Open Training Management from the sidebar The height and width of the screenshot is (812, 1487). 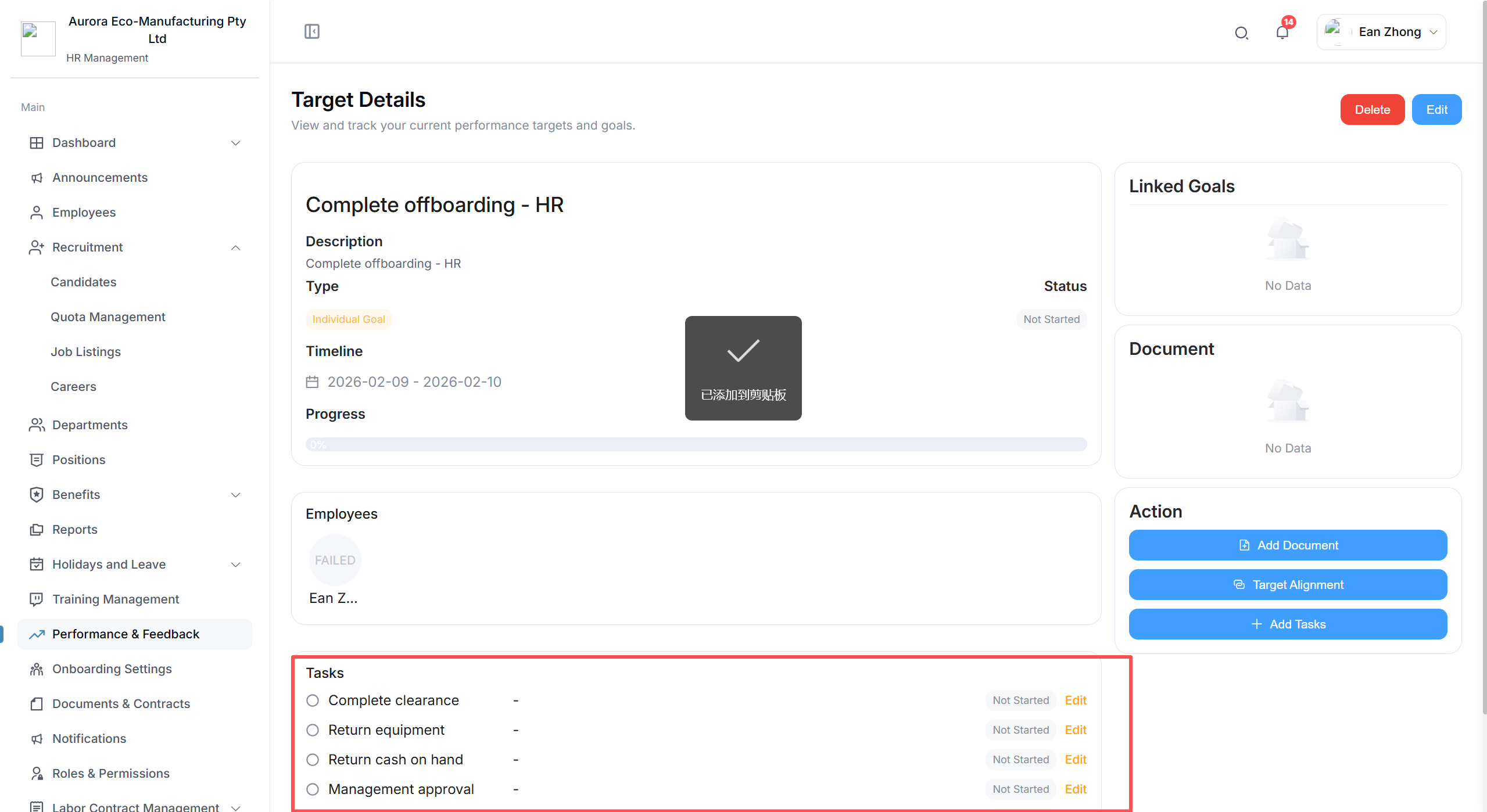point(116,599)
